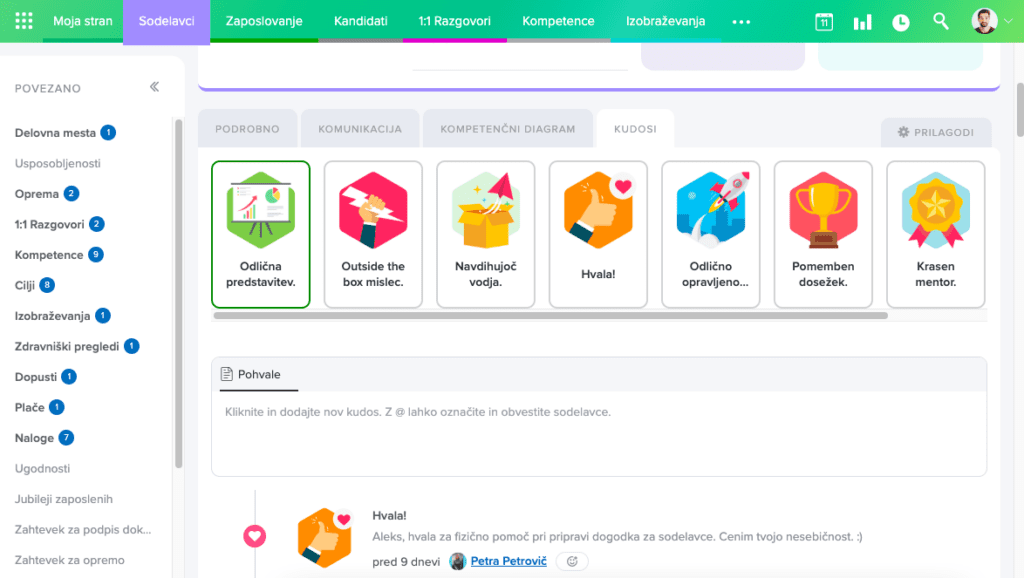Open the calendar icon in top bar

click(x=824, y=22)
